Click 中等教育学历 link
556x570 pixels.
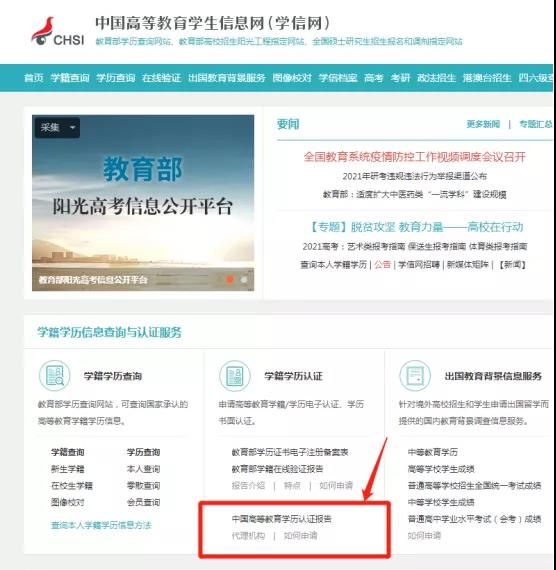(x=432, y=452)
